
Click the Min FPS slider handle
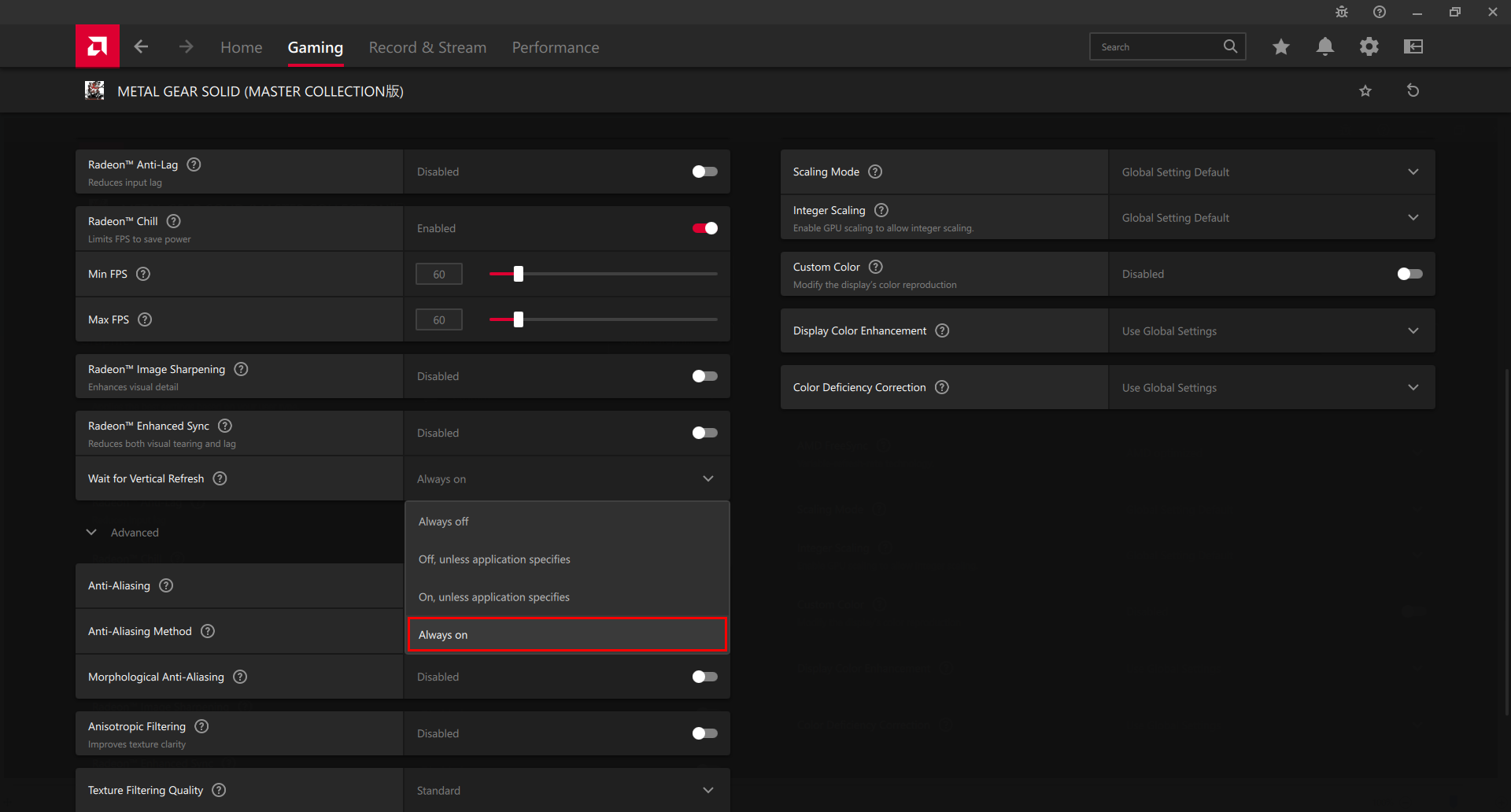point(519,274)
